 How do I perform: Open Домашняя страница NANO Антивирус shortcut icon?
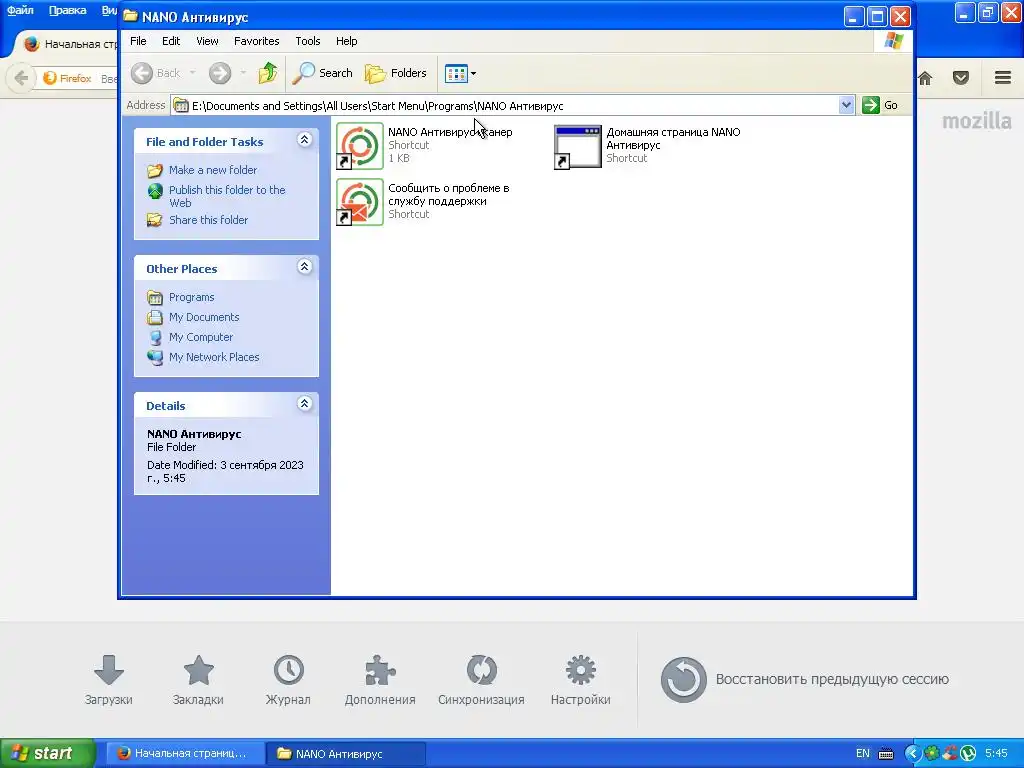point(577,146)
